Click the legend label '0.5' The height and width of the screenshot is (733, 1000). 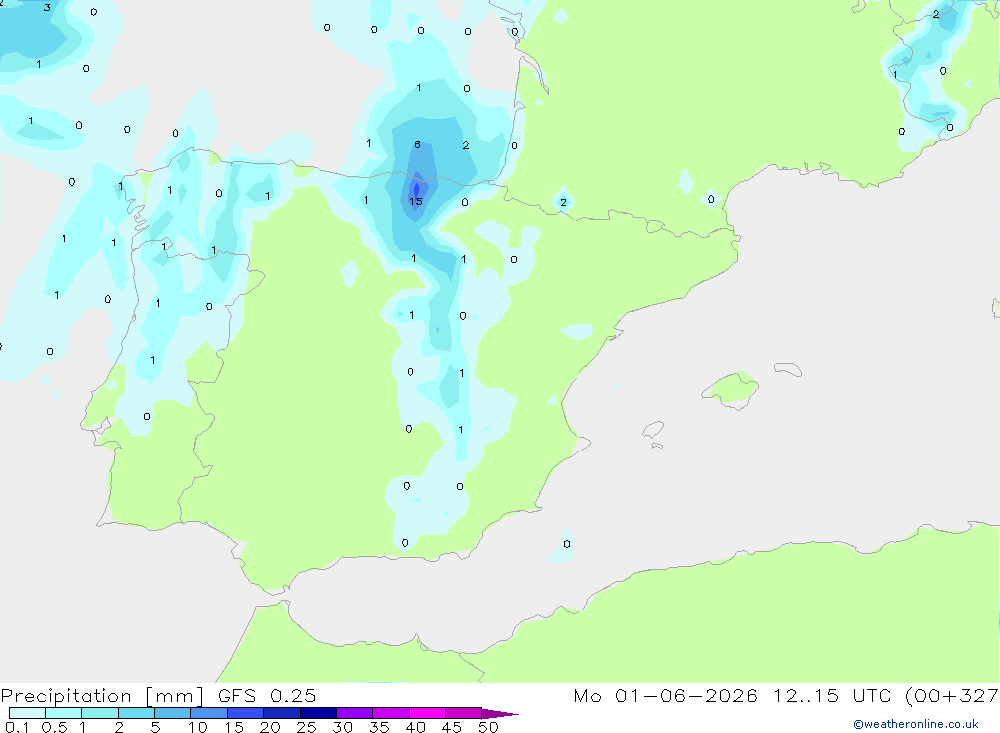54,727
